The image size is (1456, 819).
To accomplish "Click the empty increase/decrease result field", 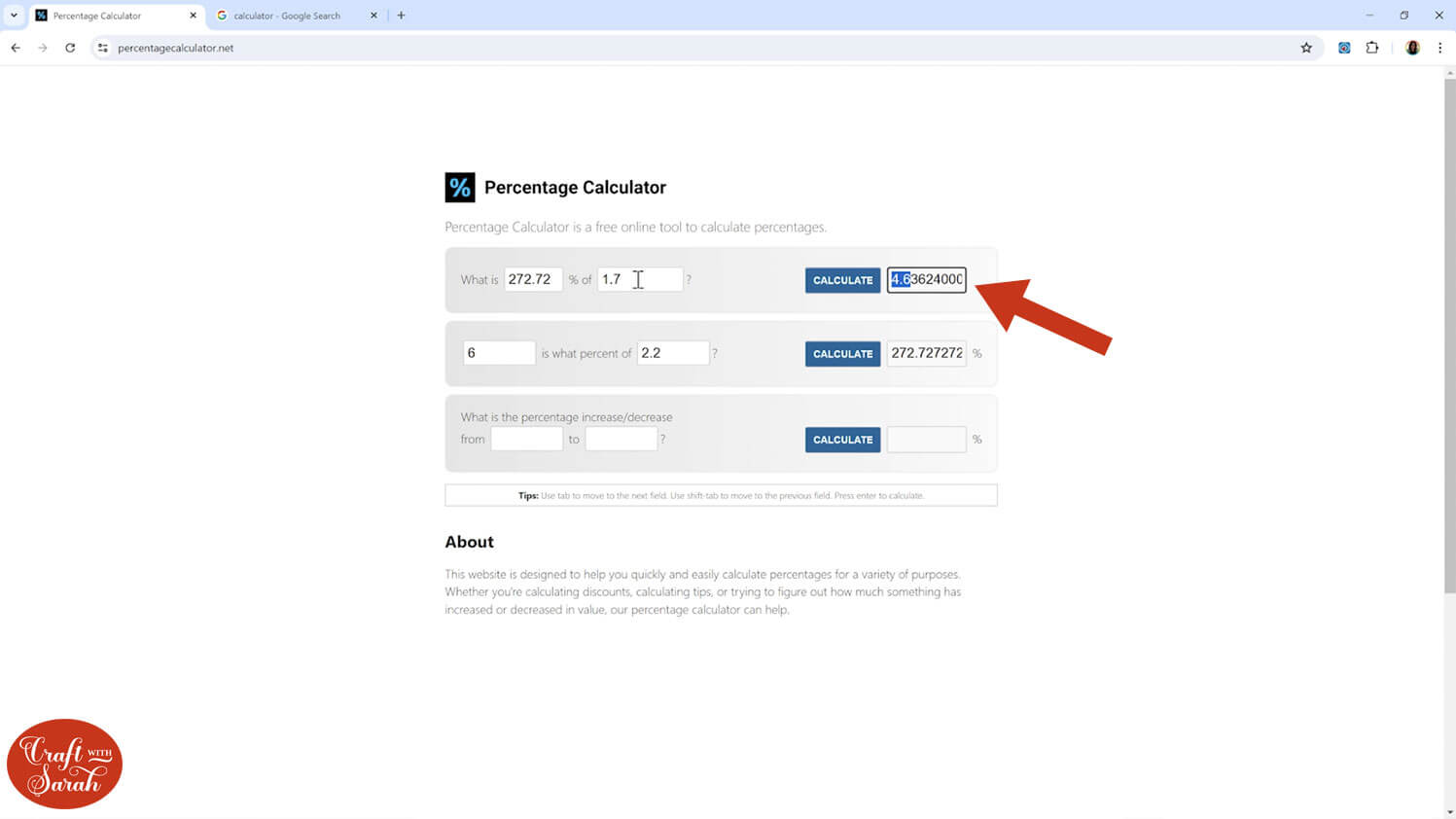I will (926, 439).
